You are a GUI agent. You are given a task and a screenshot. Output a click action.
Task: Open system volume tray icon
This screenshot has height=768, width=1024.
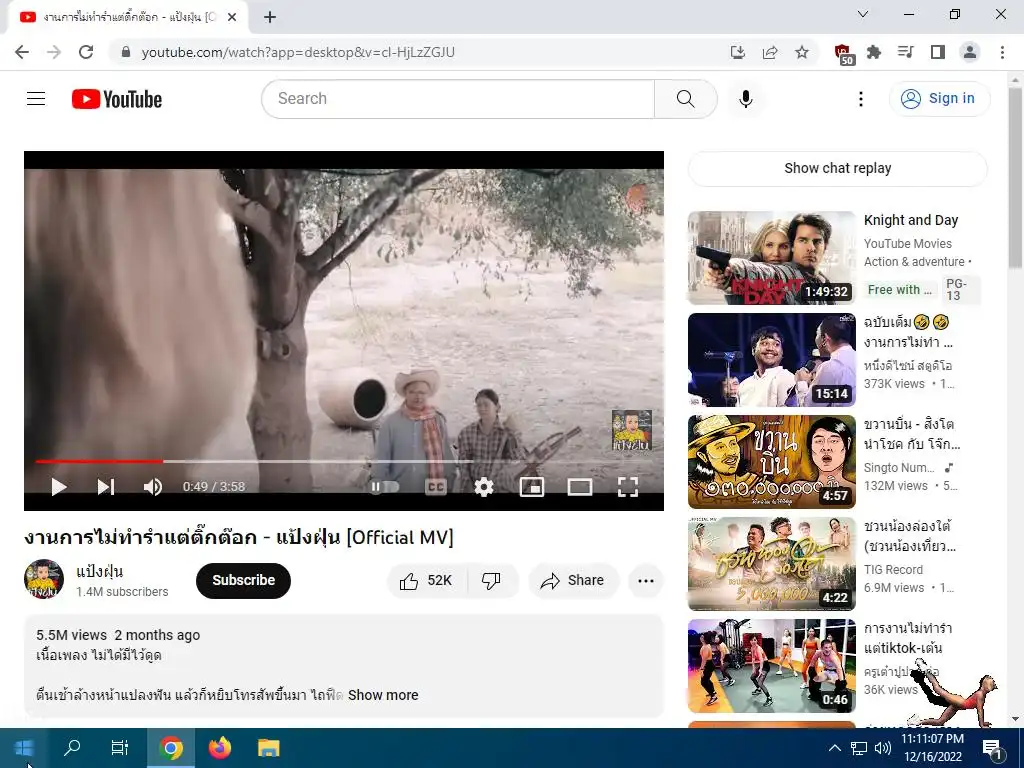[882, 748]
